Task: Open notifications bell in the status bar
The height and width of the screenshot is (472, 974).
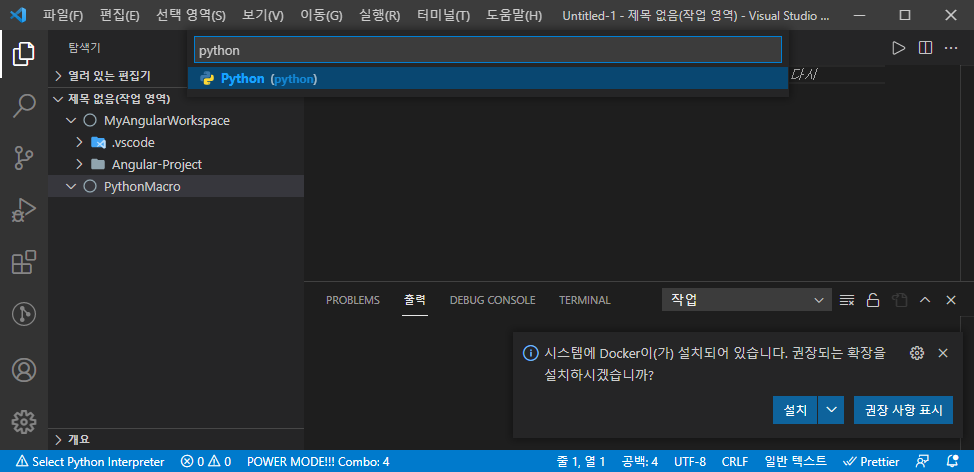Action: (x=952, y=461)
